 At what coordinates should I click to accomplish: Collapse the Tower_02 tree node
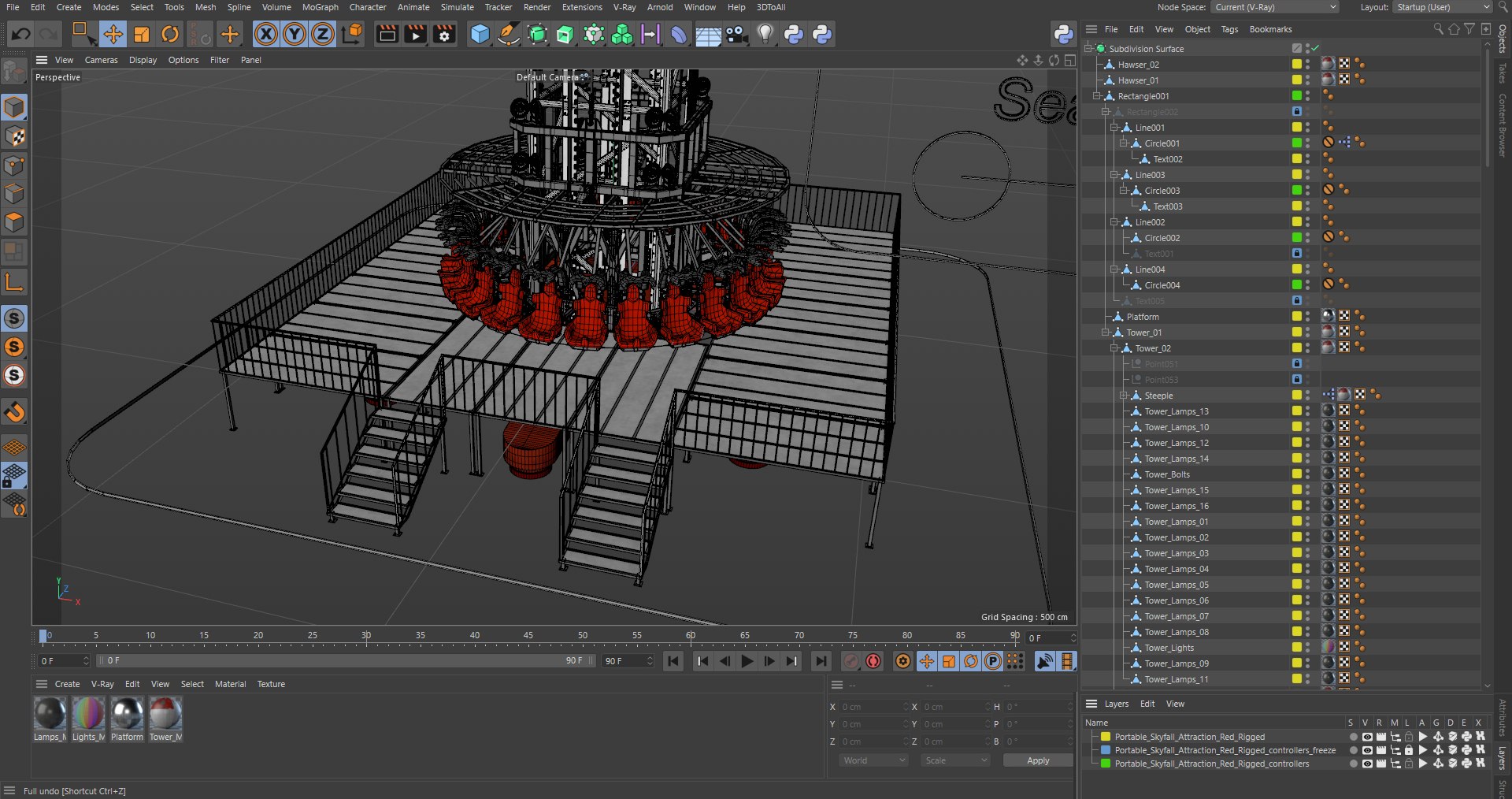click(x=1114, y=348)
